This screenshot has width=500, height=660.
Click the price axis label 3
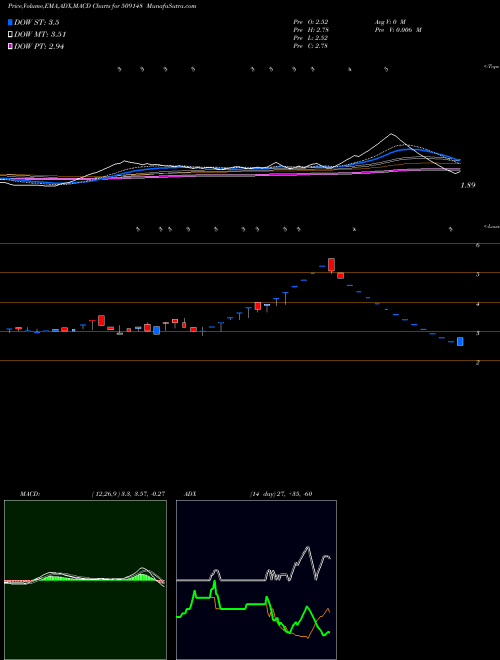tap(478, 333)
